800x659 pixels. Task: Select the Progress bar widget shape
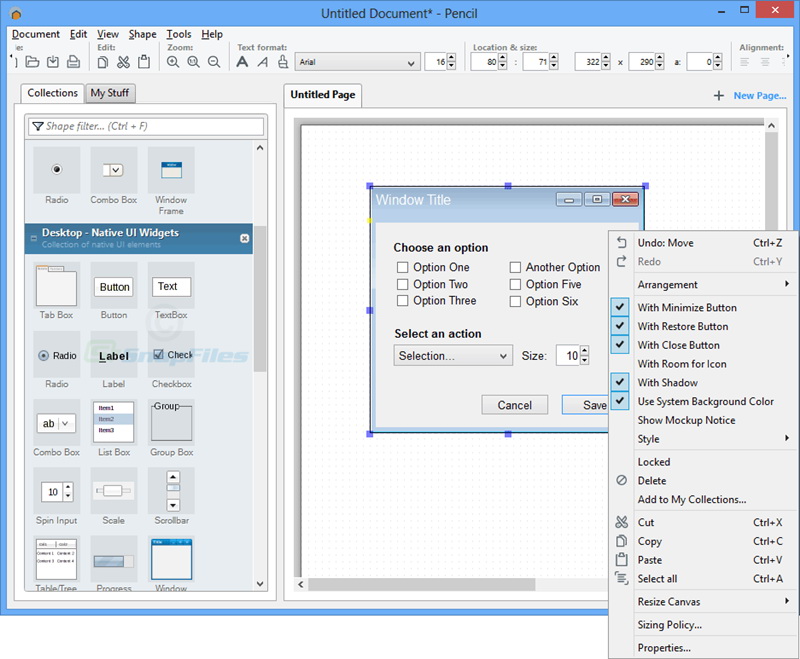click(x=114, y=564)
